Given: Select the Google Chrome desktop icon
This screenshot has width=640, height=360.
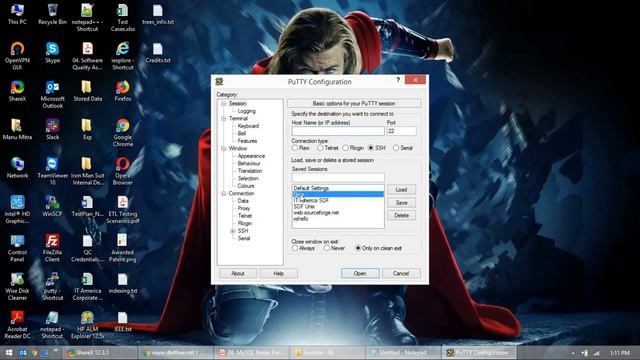Looking at the screenshot, I should pyautogui.click(x=122, y=133).
